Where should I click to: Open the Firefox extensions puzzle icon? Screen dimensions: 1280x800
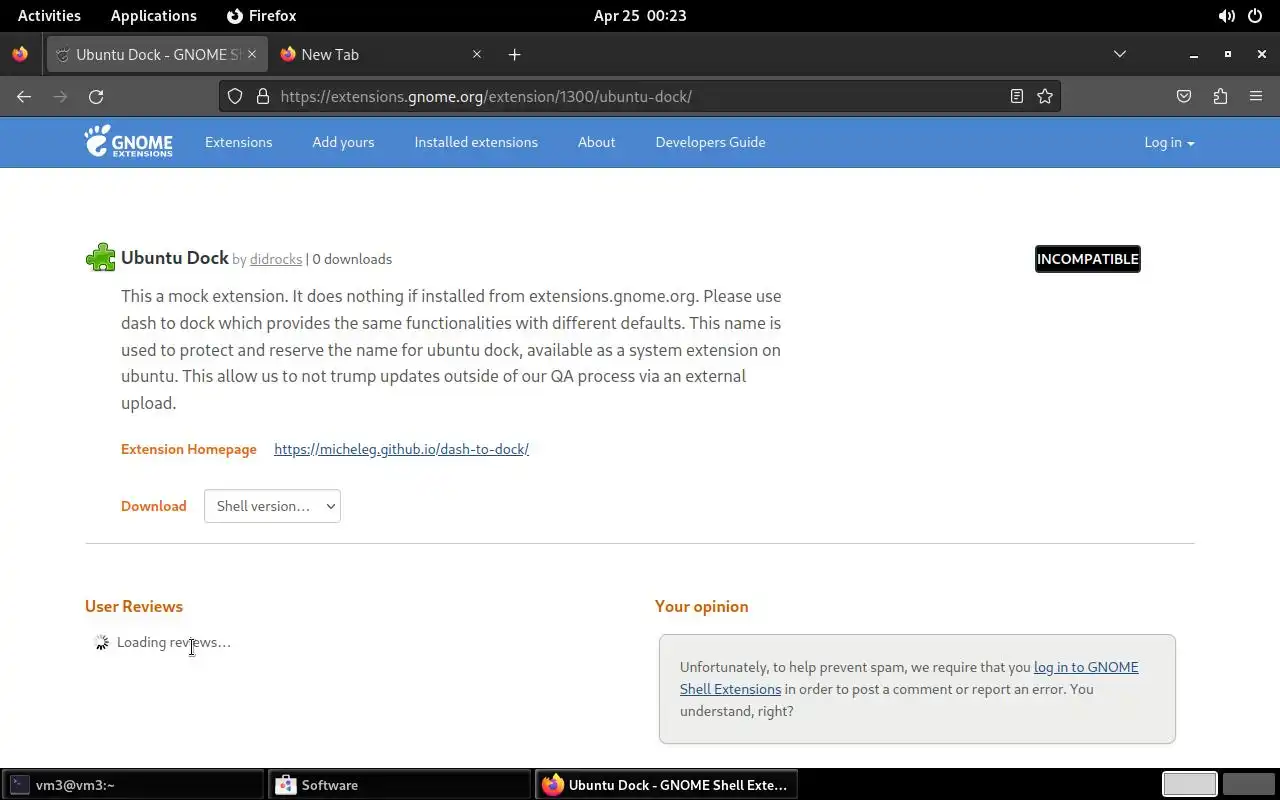click(x=1220, y=96)
